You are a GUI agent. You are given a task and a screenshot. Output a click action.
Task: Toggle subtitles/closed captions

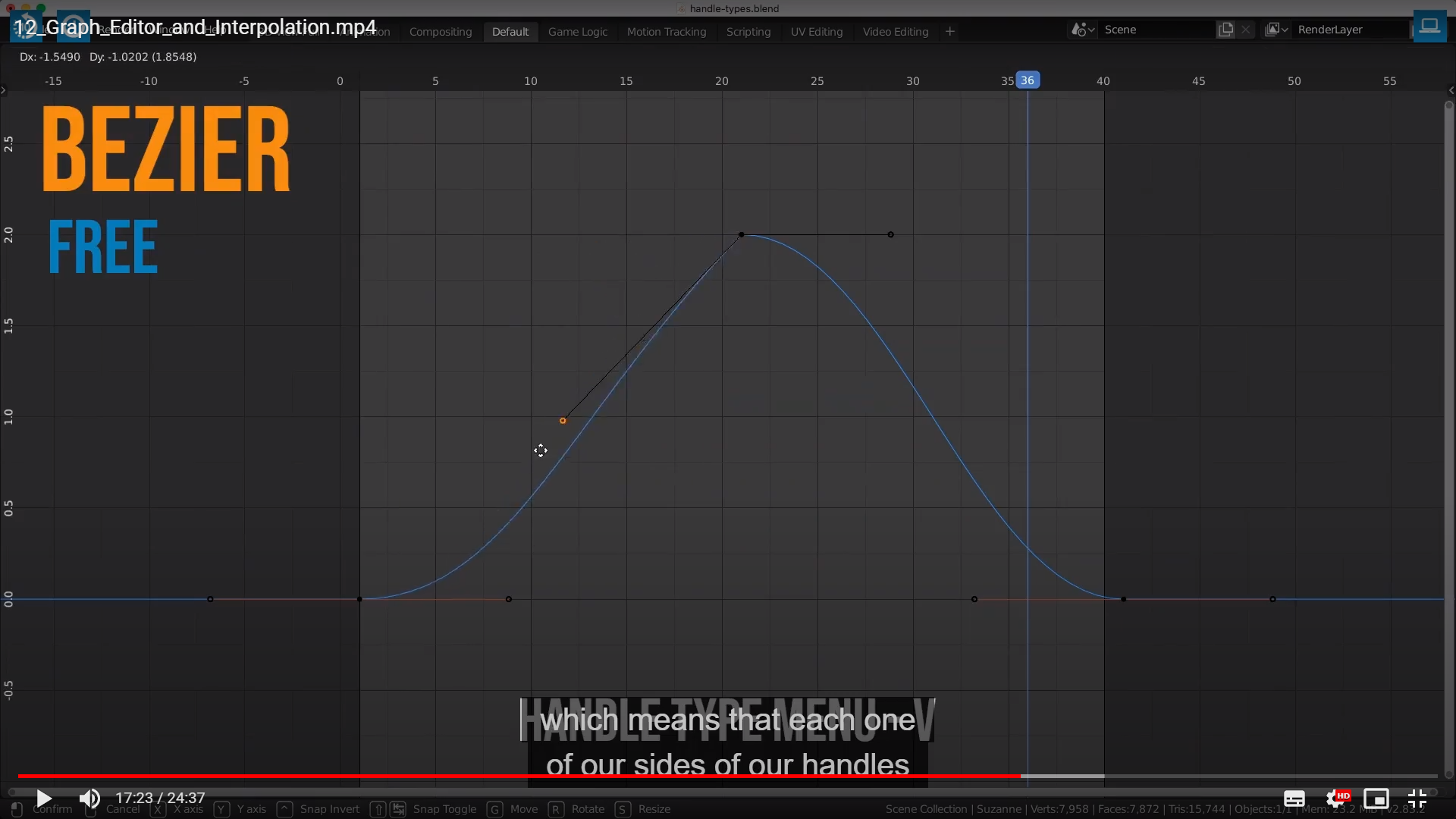point(1294,799)
